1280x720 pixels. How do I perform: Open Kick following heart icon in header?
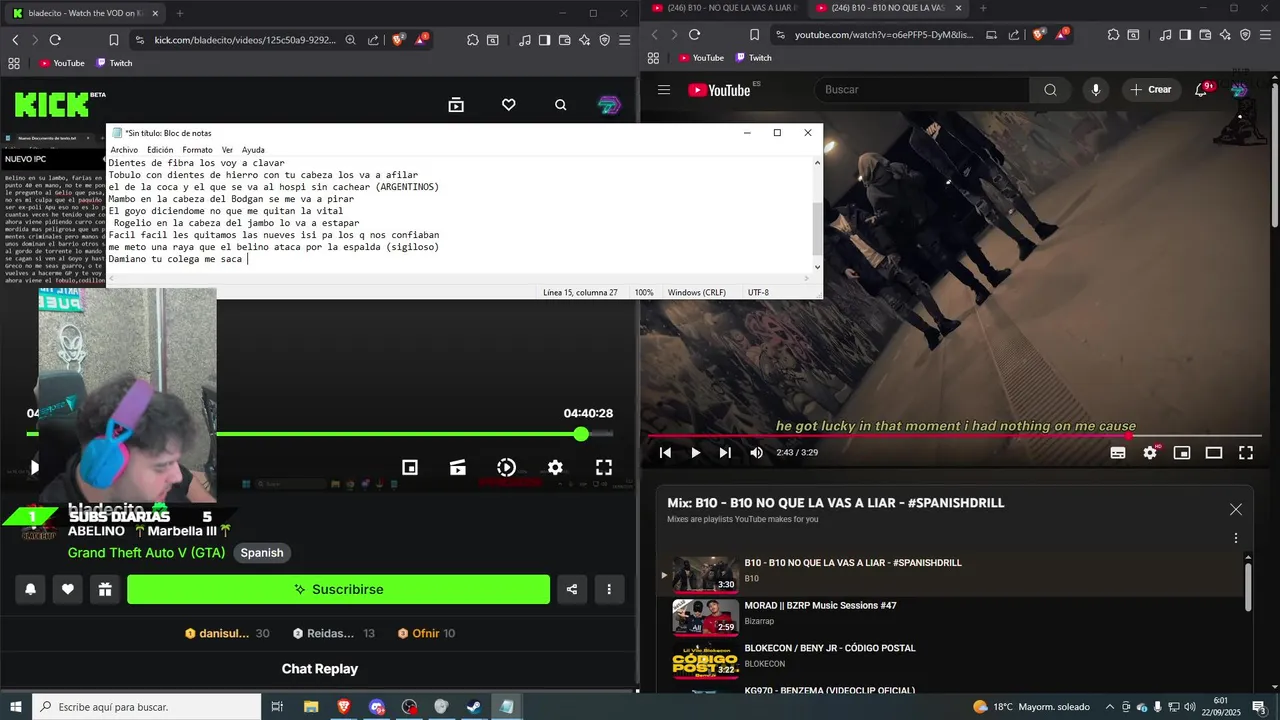pos(508,105)
